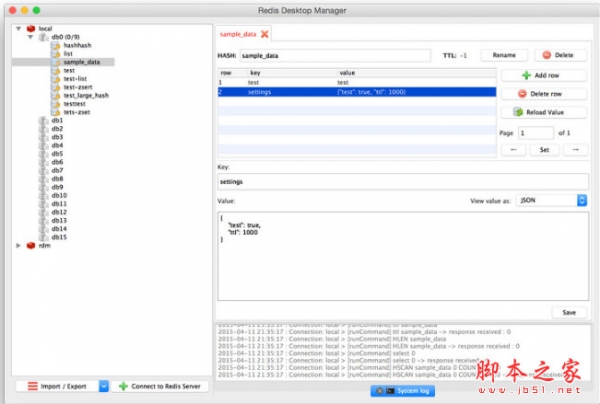Image resolution: width=600 pixels, height=404 pixels.
Task: Select the sample_data key in tree
Action: click(x=82, y=62)
